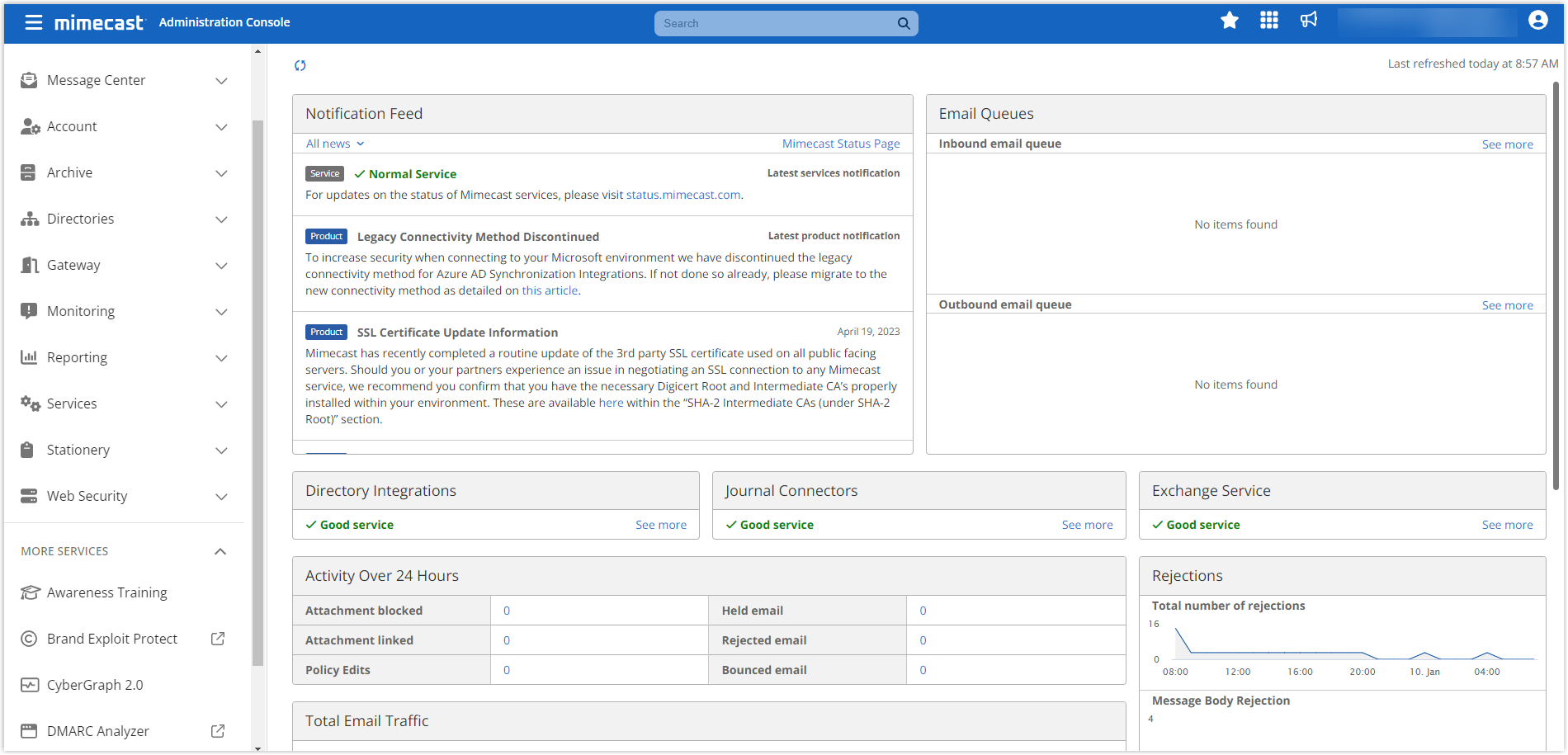The width and height of the screenshot is (1568, 755).
Task: Click in the Search input field
Action: pyautogui.click(x=776, y=24)
